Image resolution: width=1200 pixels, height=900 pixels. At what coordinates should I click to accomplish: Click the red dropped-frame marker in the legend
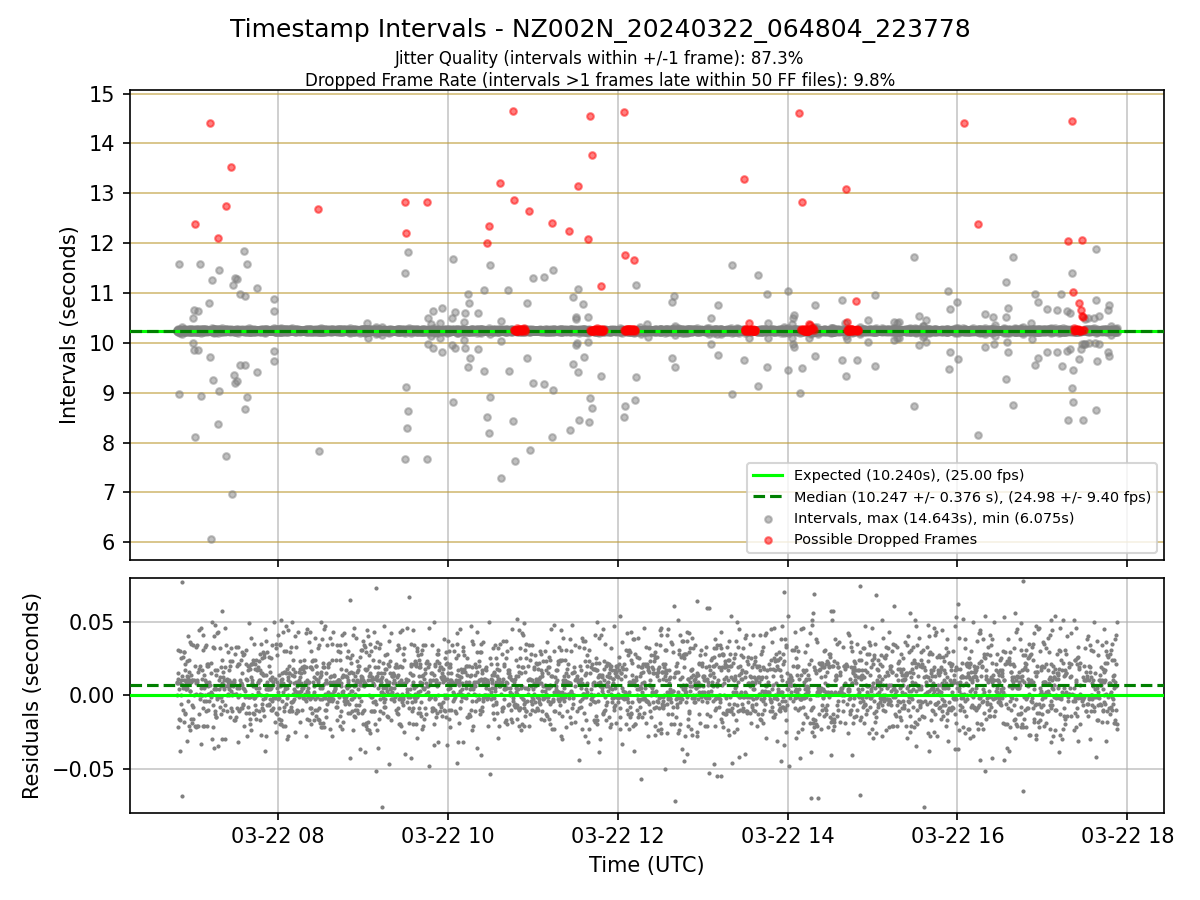[767, 540]
